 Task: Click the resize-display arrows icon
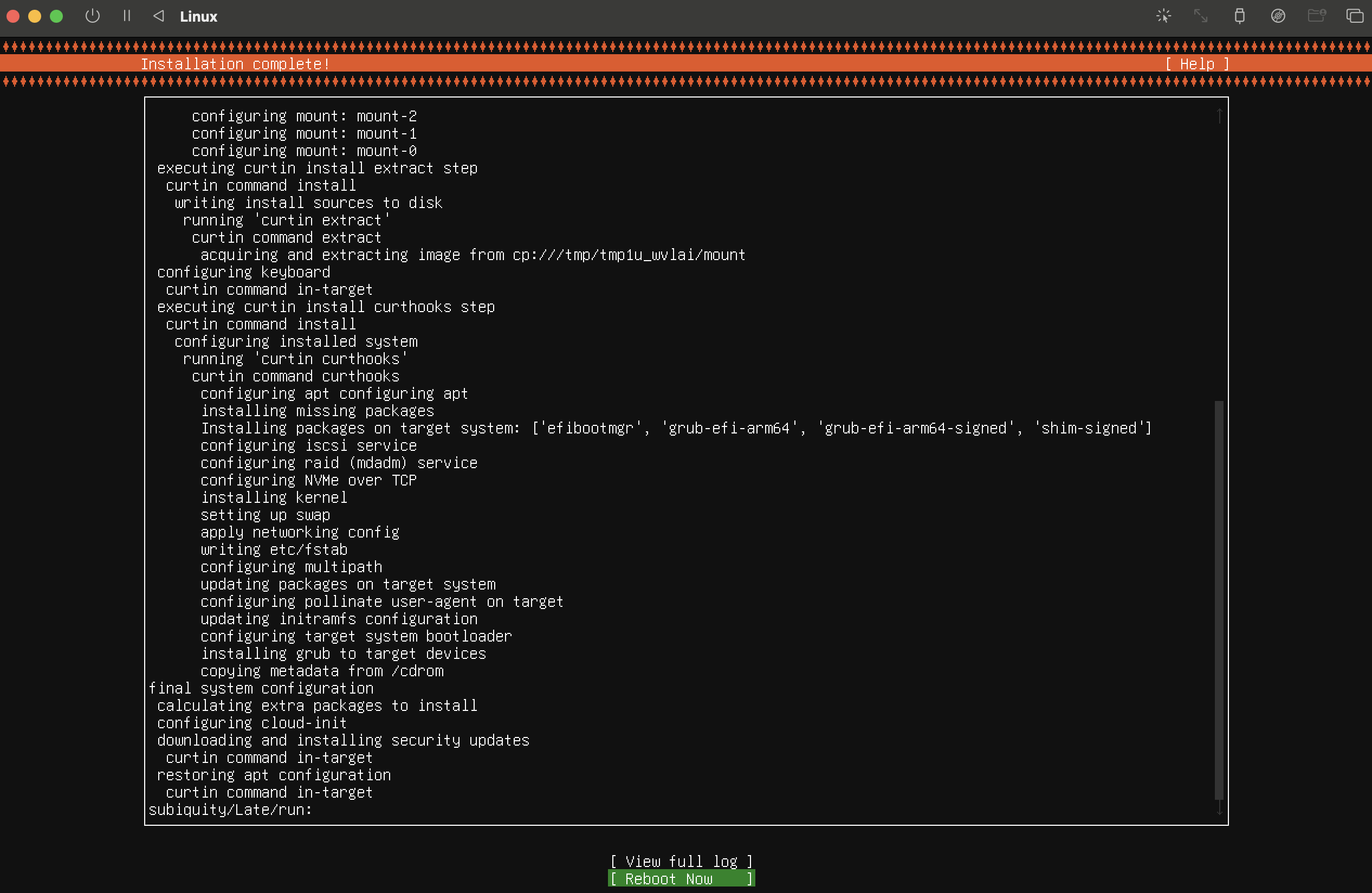tap(1201, 16)
